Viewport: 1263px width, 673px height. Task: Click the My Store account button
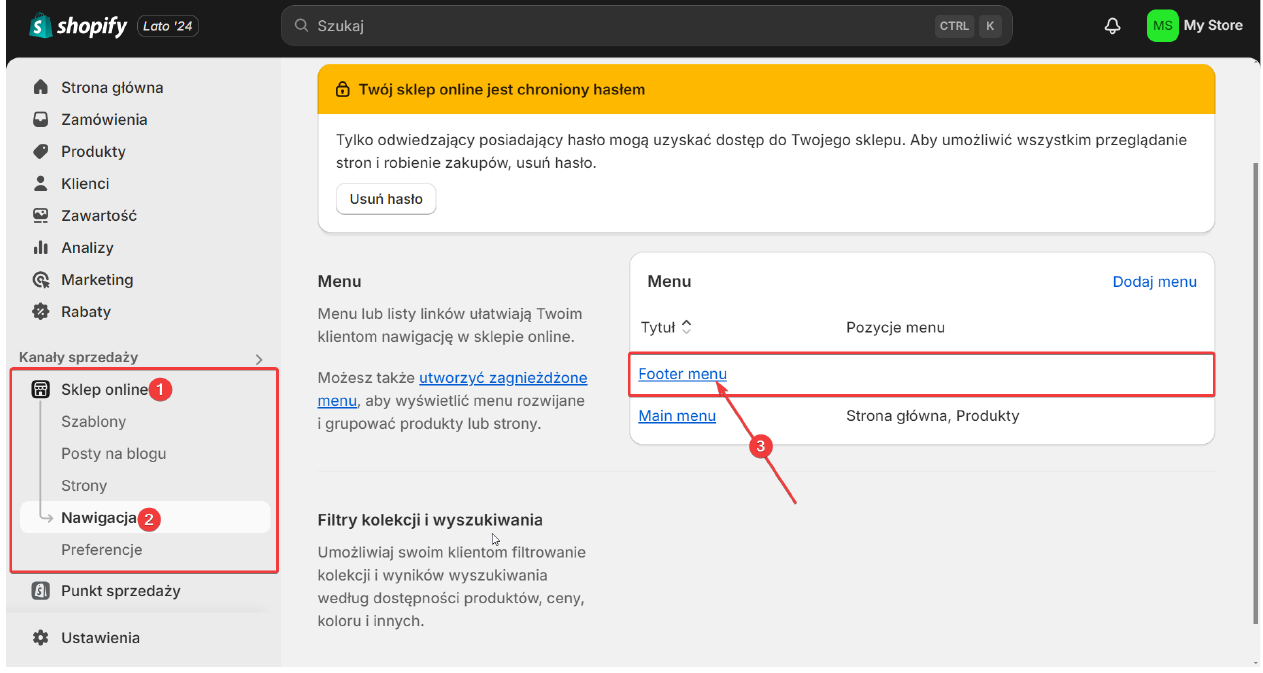click(x=1196, y=26)
